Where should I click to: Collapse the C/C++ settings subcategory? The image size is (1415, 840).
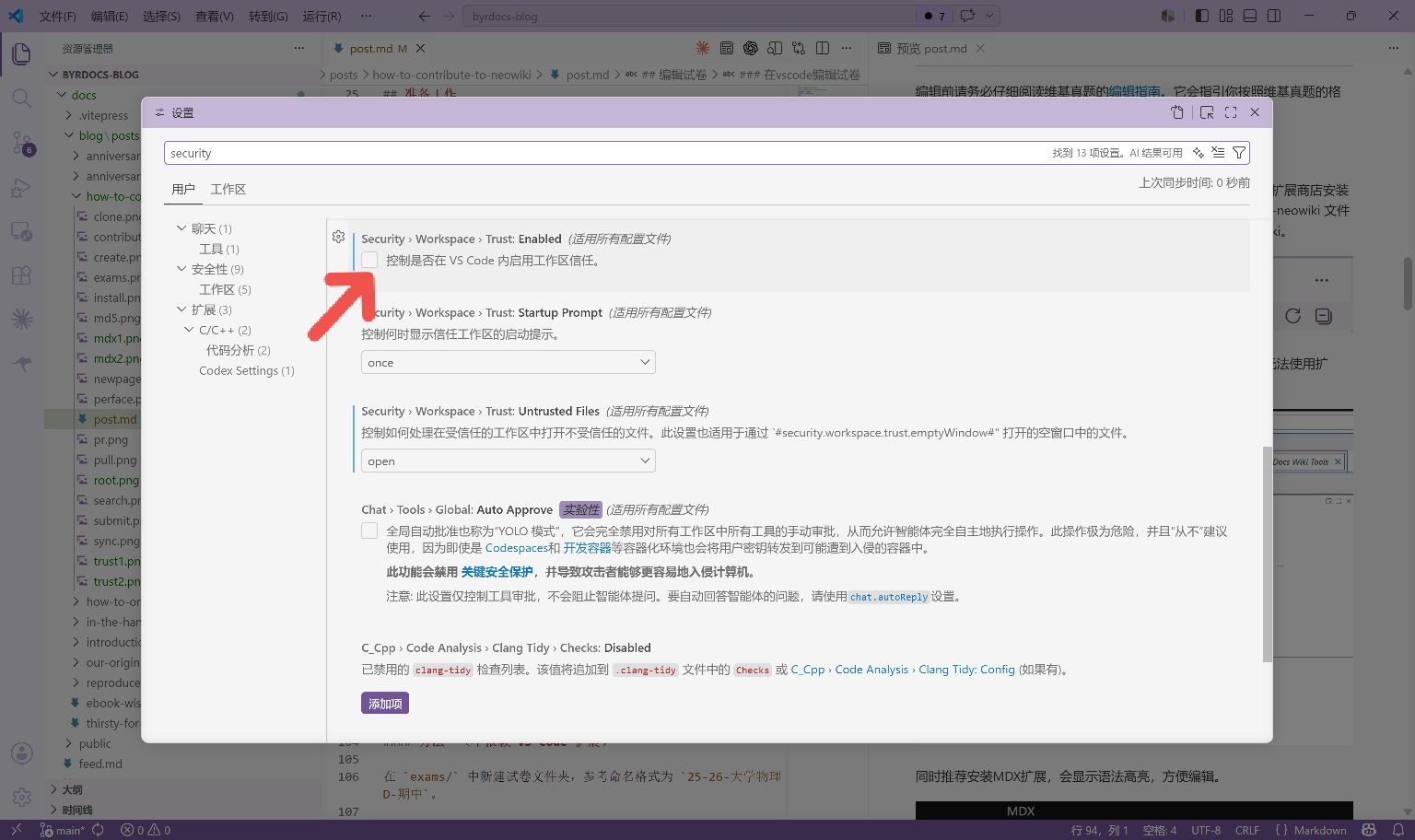[190, 330]
